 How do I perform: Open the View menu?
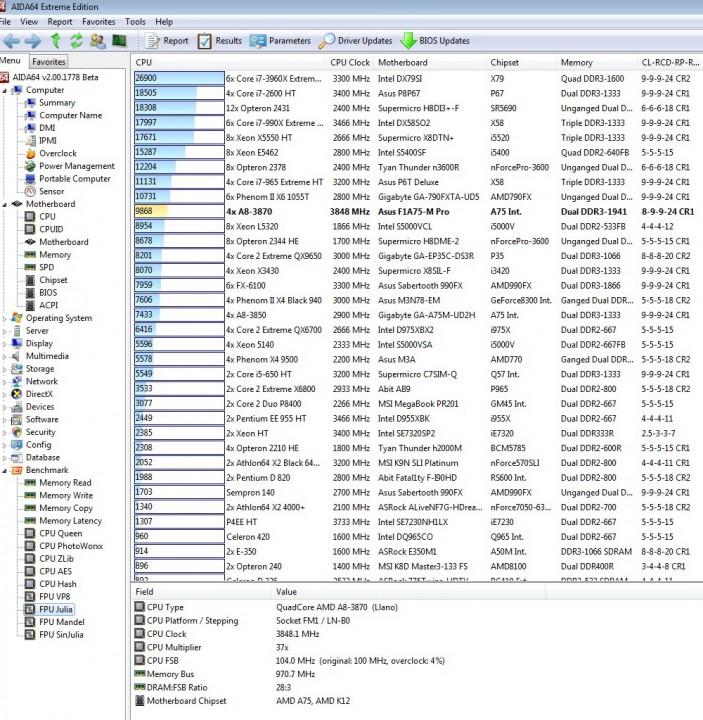point(29,22)
